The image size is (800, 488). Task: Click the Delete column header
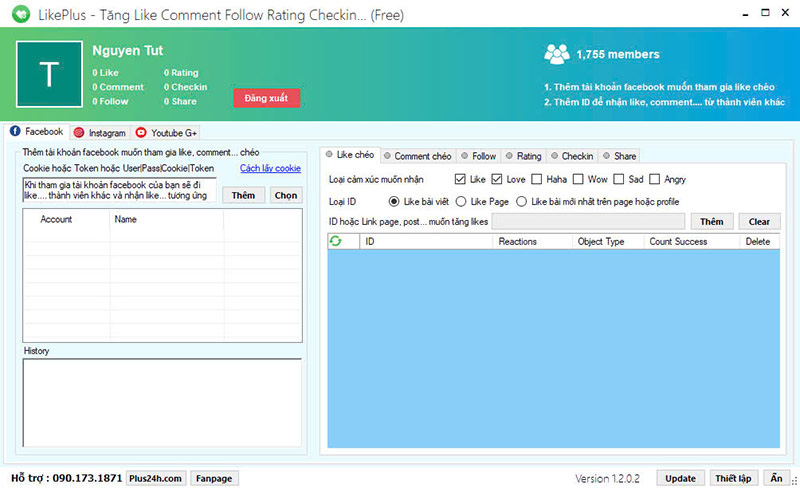758,241
